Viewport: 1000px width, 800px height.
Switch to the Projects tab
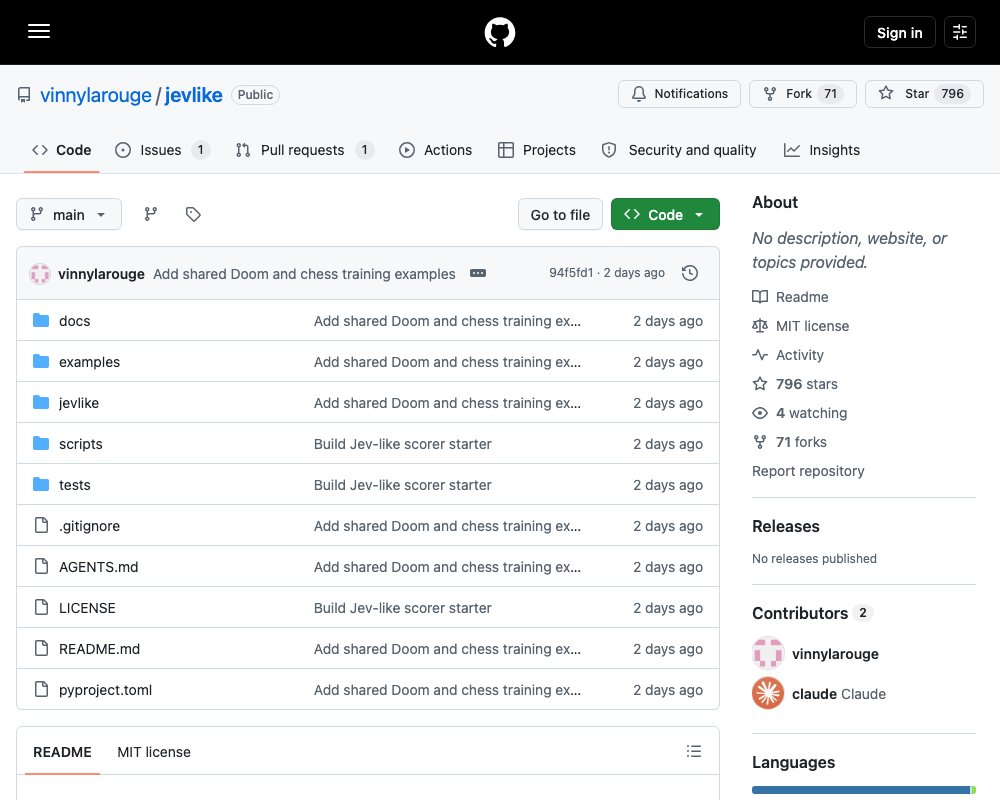click(x=537, y=150)
